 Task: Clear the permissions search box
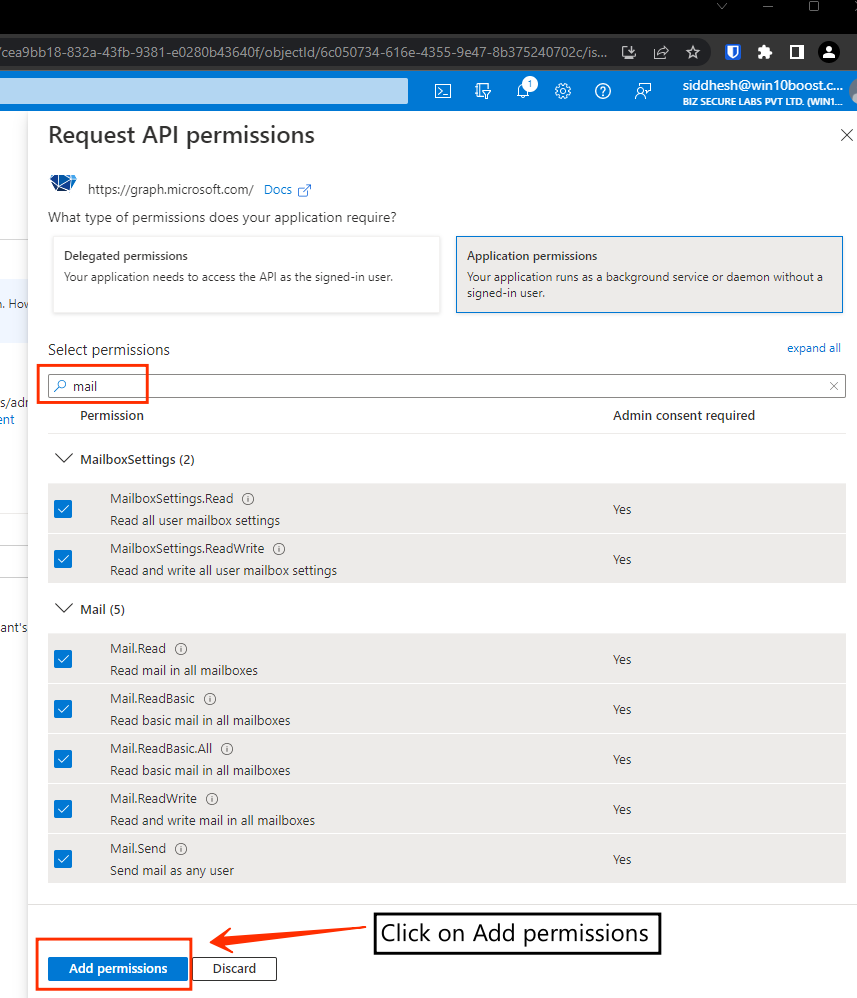pyautogui.click(x=834, y=386)
